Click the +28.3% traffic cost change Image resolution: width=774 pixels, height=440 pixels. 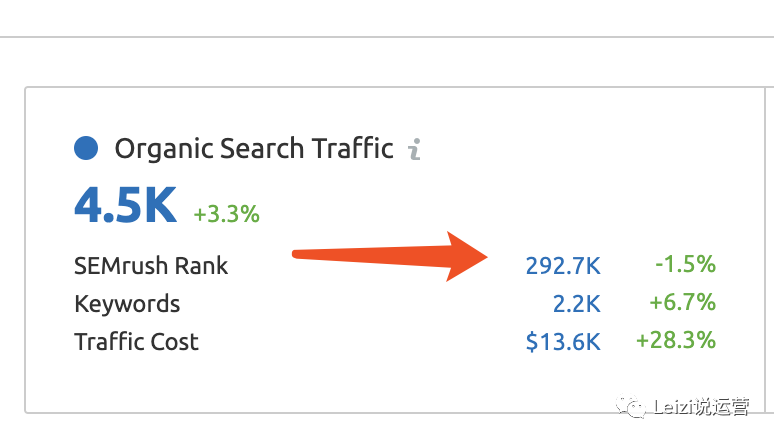[x=676, y=340]
